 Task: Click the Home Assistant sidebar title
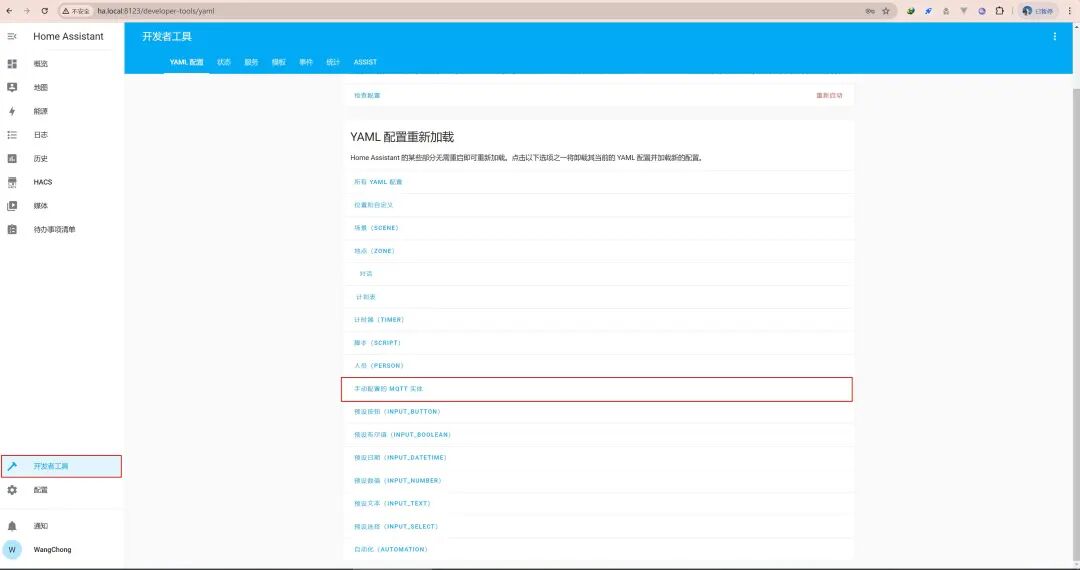pyautogui.click(x=68, y=36)
